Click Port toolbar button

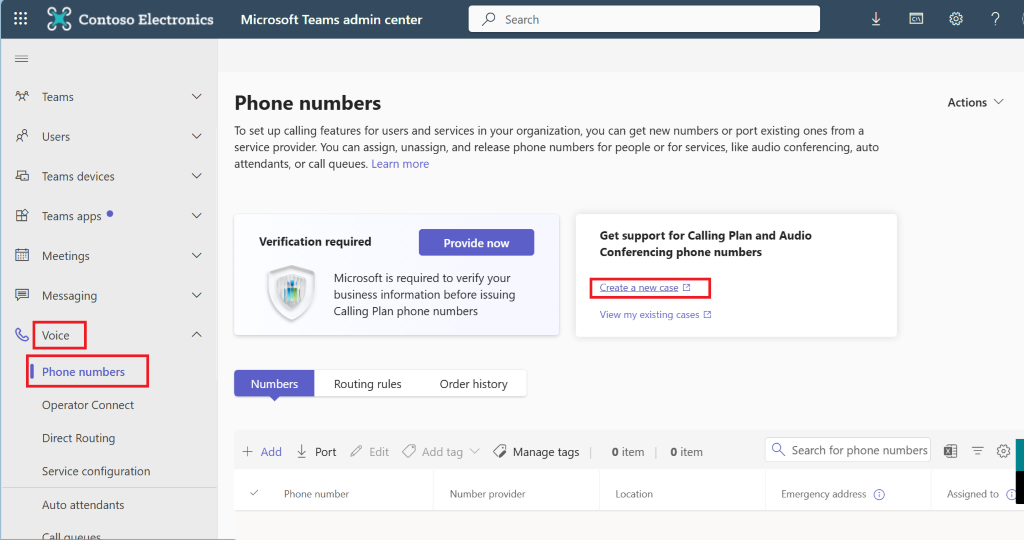coord(316,452)
